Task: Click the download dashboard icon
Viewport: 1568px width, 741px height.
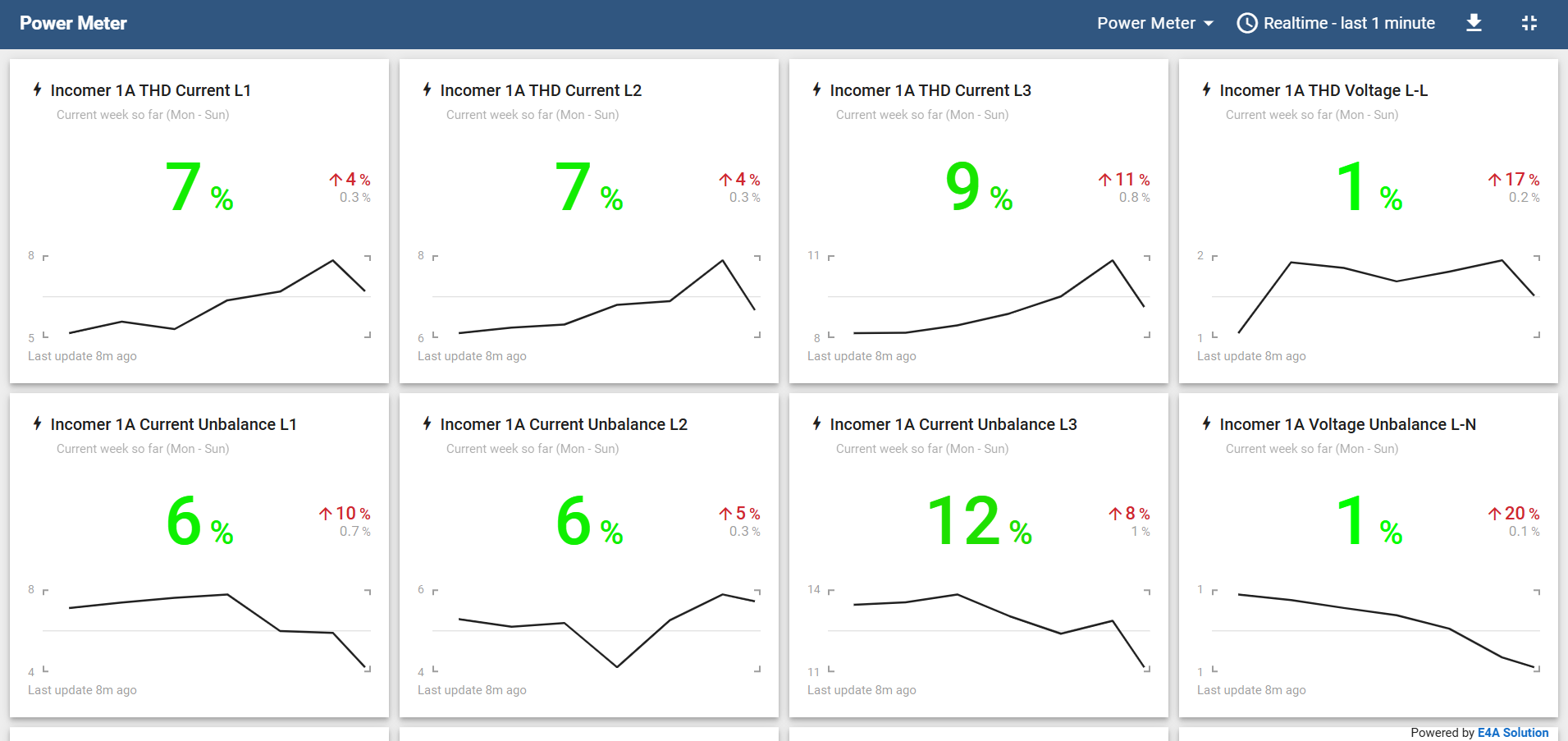Action: [x=1474, y=23]
